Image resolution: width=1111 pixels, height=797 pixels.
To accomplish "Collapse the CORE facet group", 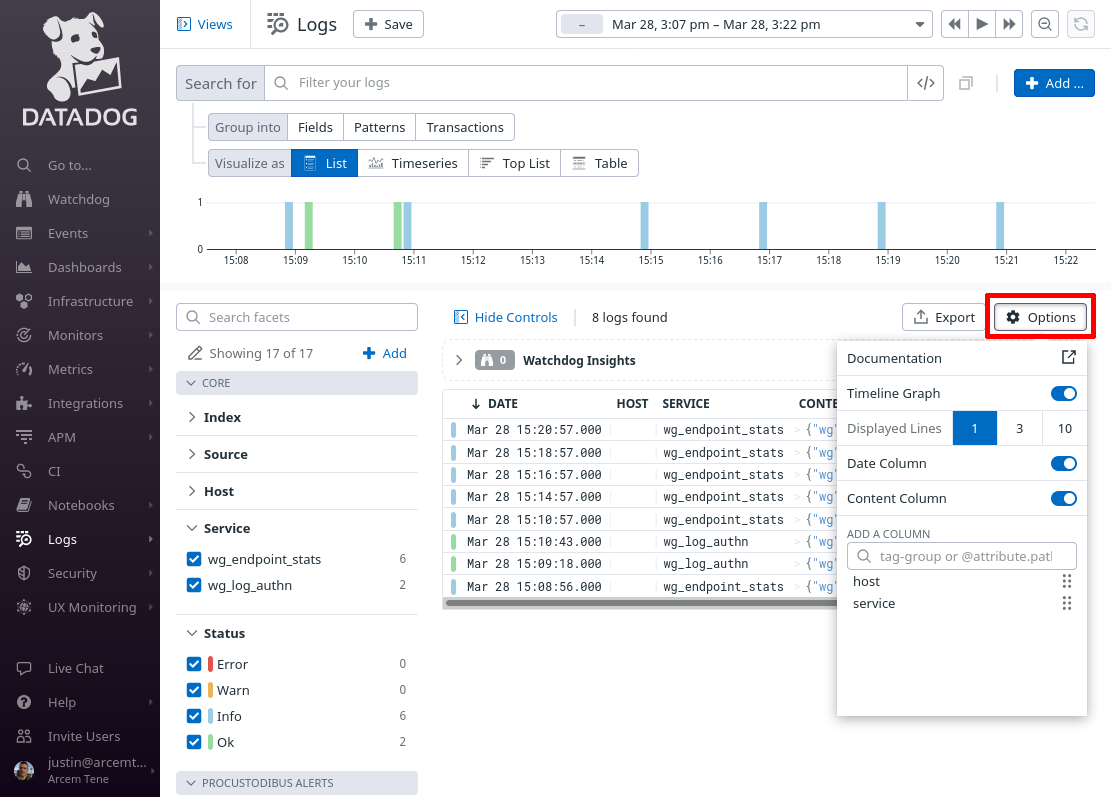I will 296,383.
